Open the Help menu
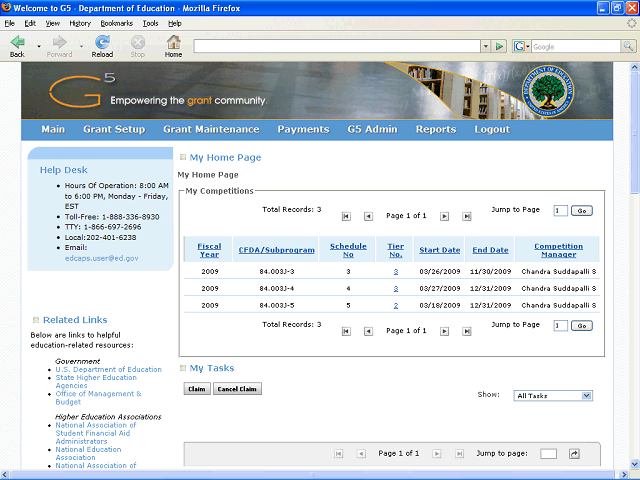The image size is (640, 480). (x=175, y=23)
